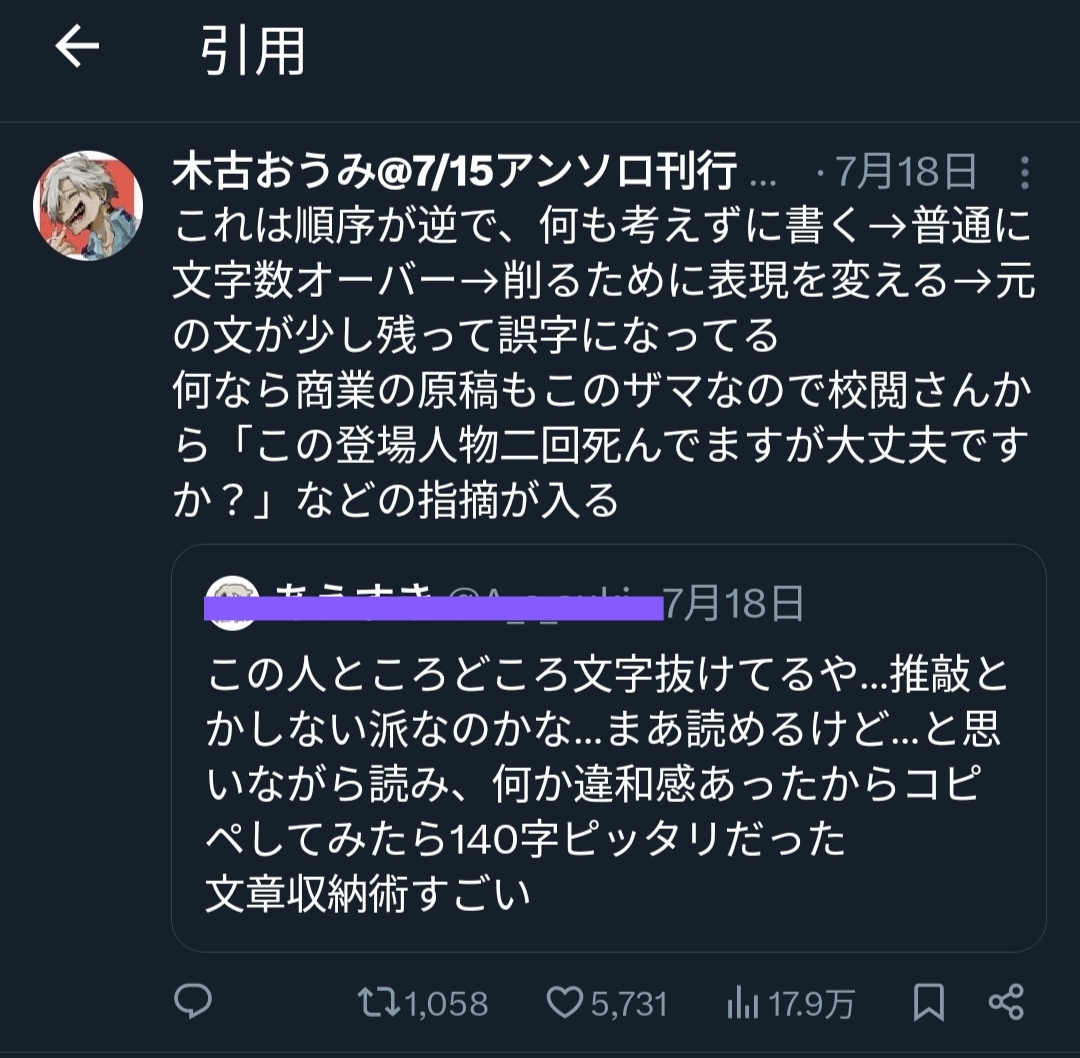Bookmark this post

[929, 1002]
